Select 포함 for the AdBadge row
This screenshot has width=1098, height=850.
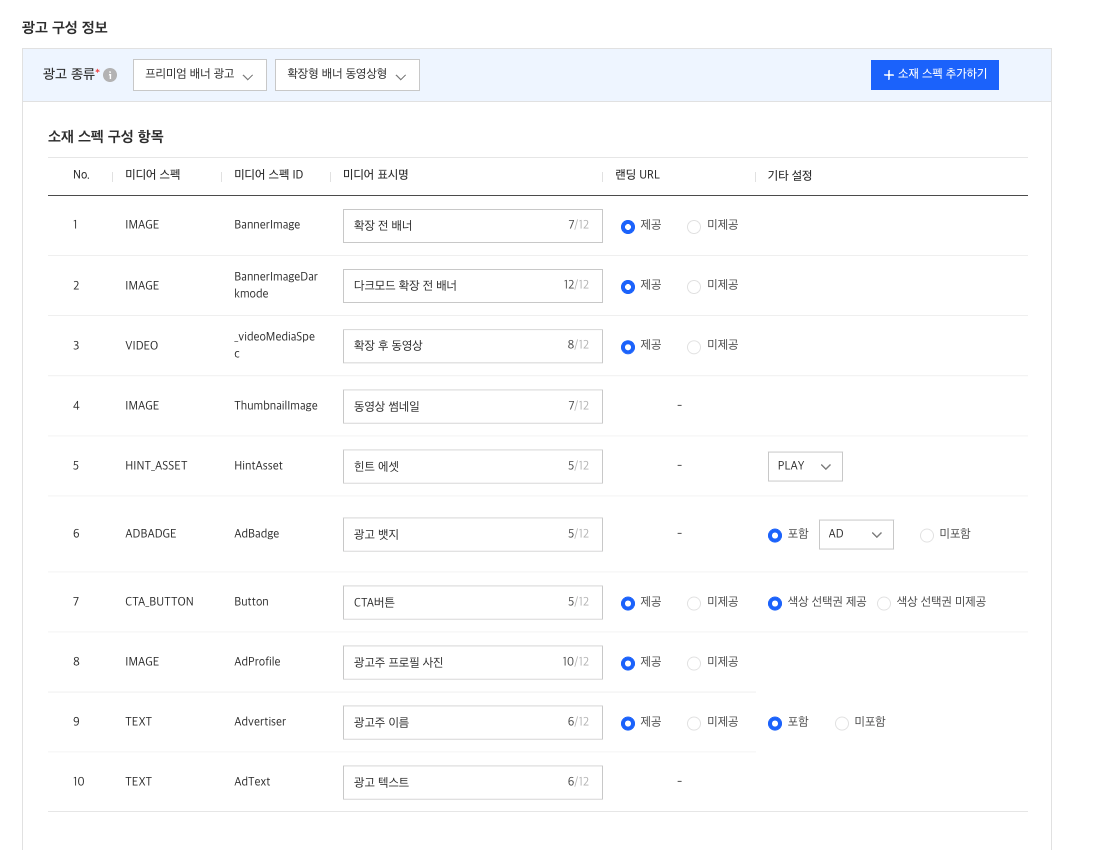point(775,535)
